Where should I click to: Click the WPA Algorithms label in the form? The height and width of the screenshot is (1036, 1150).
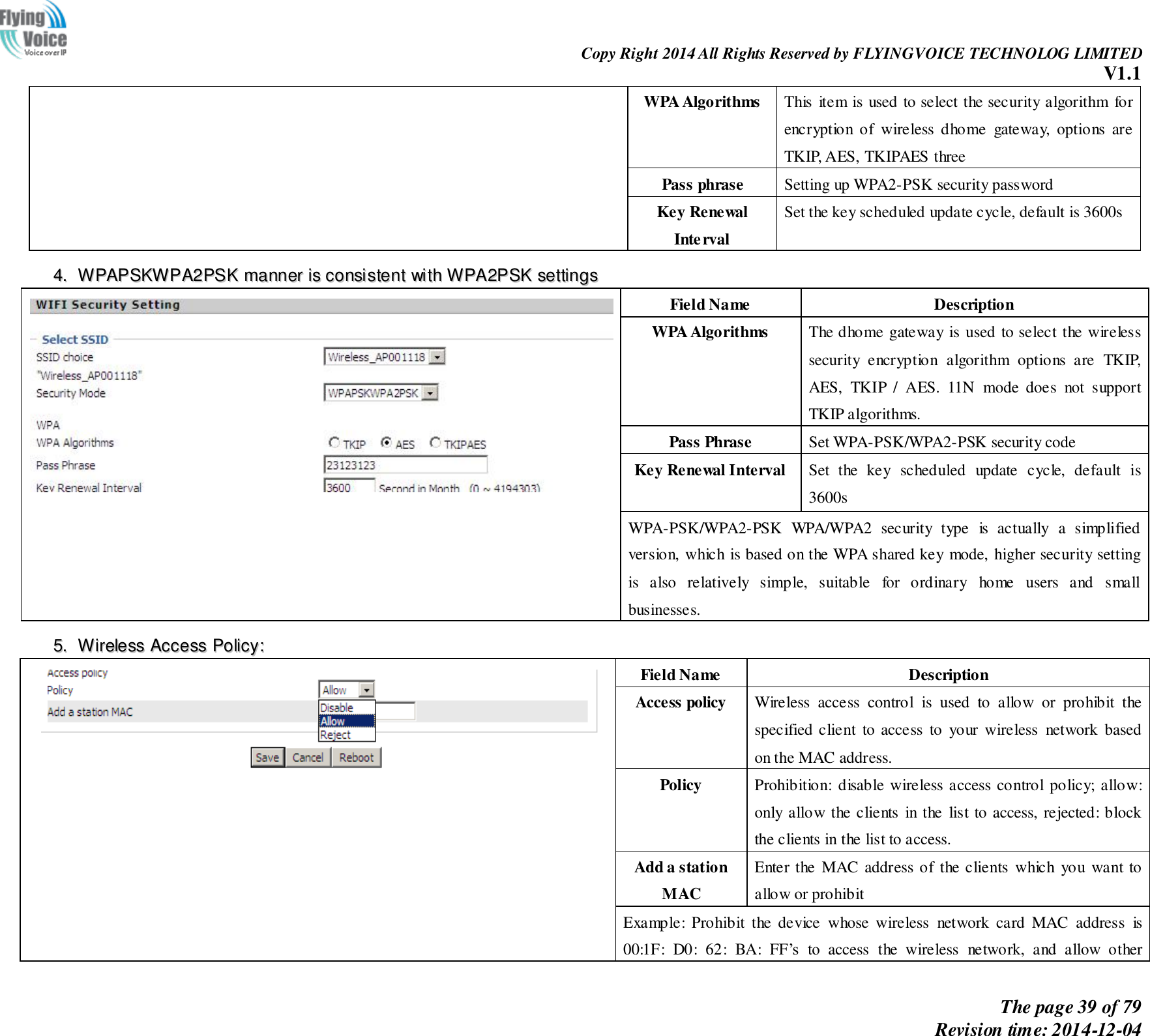point(75,443)
